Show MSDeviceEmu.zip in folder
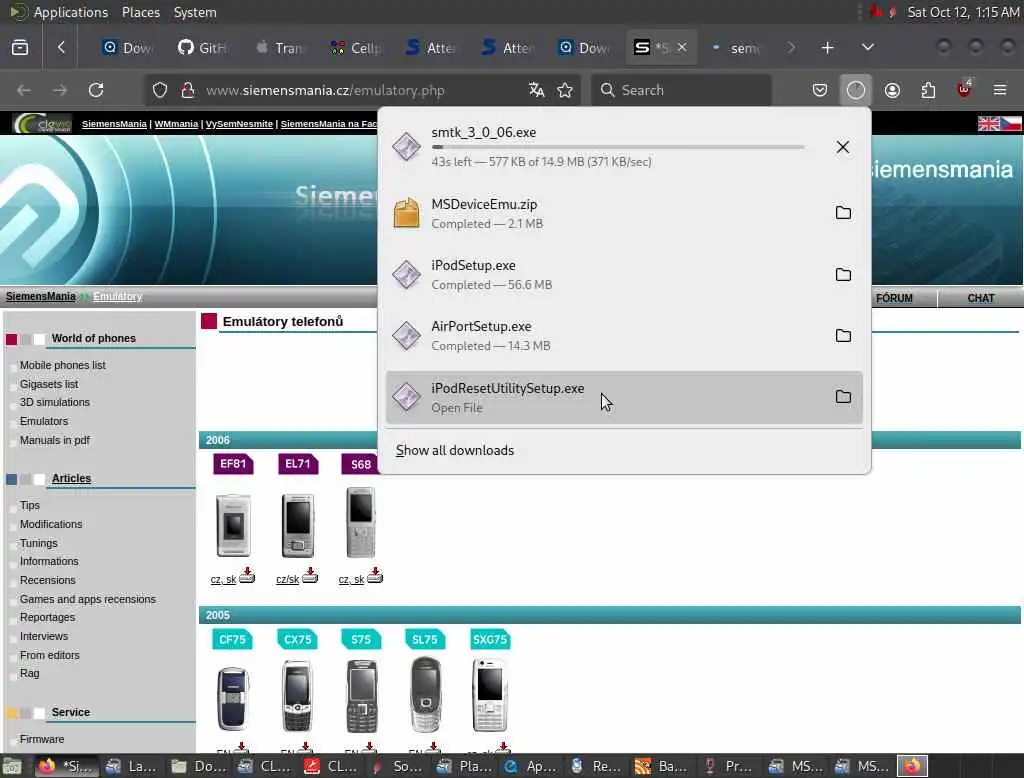1024x778 pixels. click(843, 212)
